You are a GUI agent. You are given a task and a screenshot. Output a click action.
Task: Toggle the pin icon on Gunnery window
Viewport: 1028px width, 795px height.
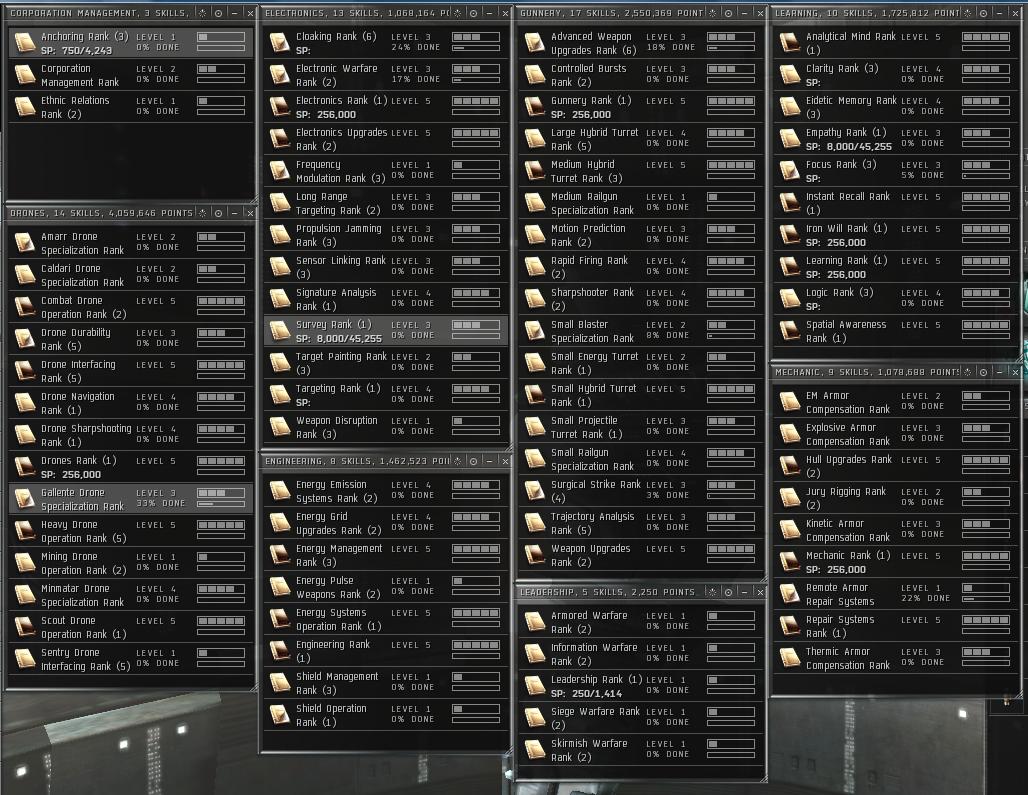[x=711, y=13]
